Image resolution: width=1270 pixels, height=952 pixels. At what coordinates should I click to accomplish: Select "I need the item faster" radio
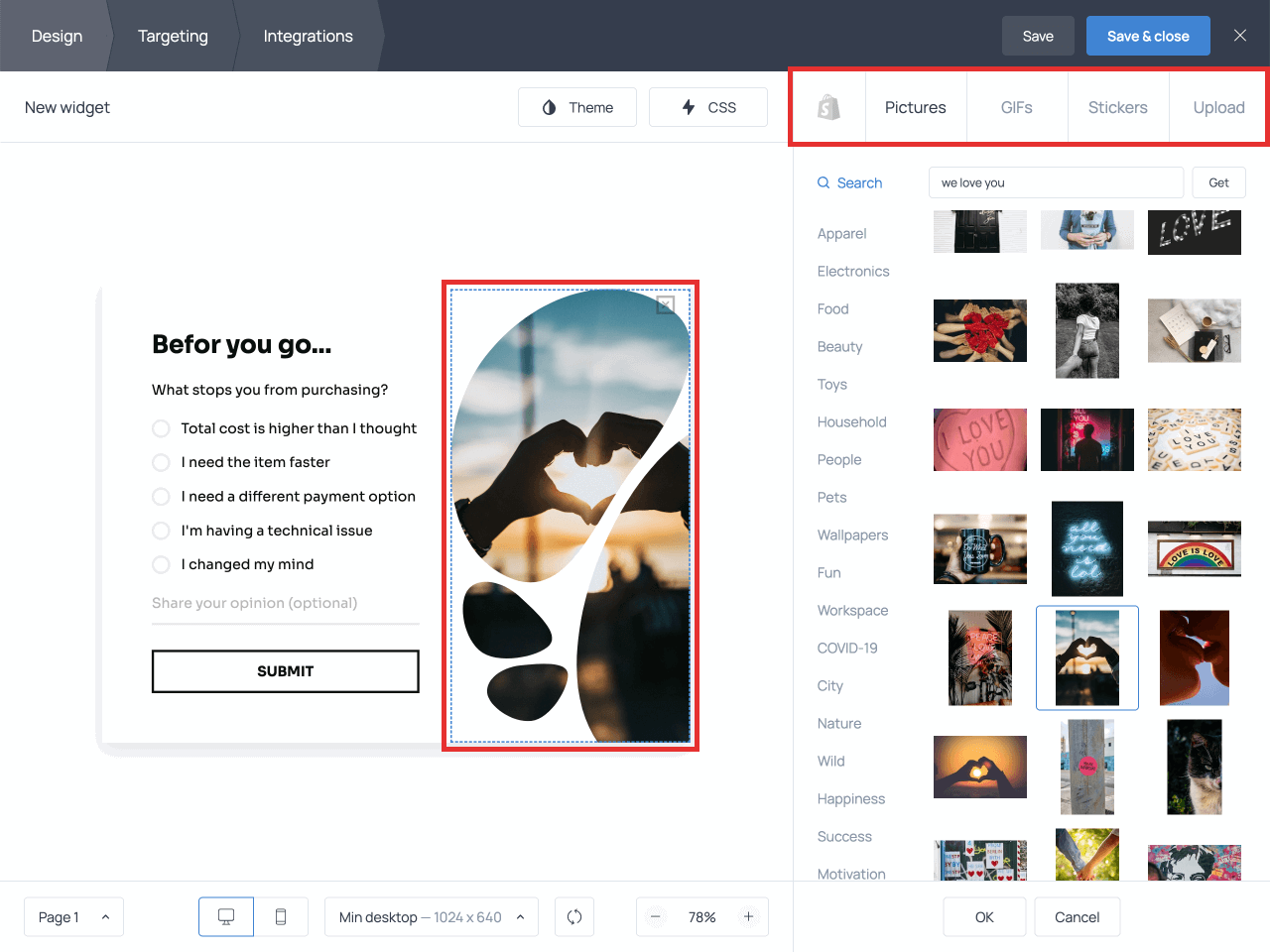coord(161,462)
